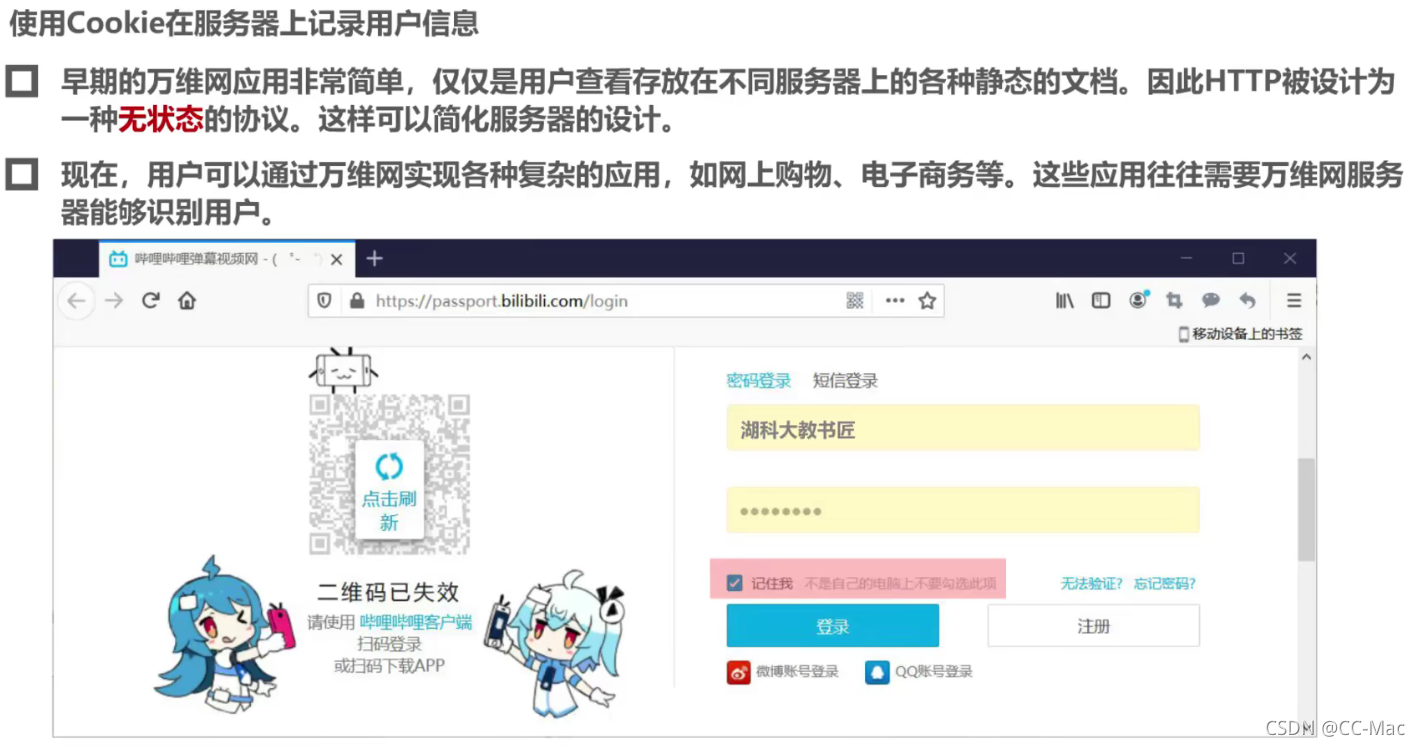Refresh the expired QR code
The image size is (1420, 746).
point(389,491)
